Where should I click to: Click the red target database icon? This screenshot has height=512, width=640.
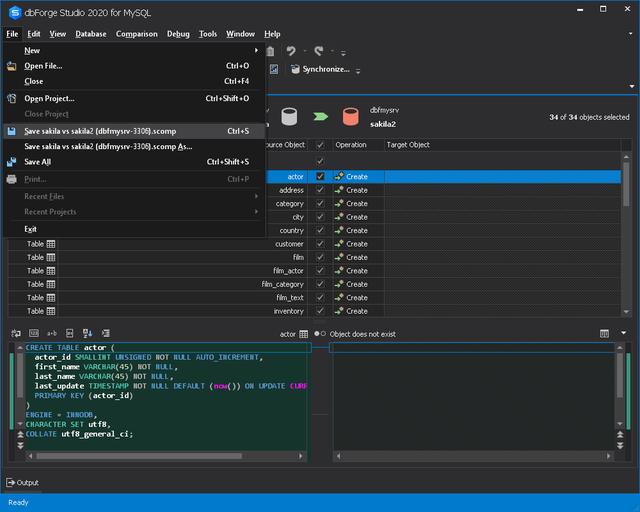(x=351, y=117)
